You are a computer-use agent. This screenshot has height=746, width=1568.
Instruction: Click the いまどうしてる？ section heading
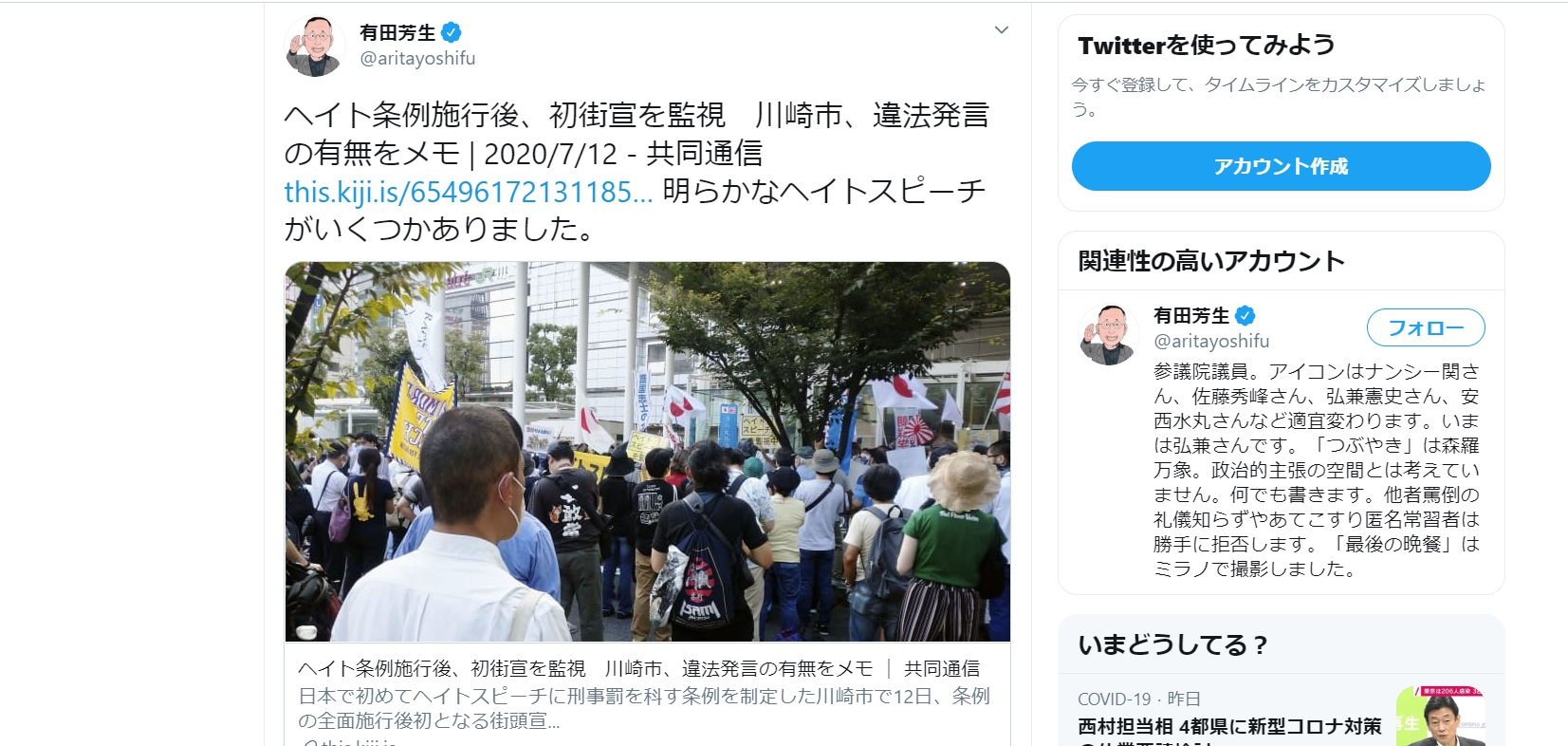click(1173, 645)
